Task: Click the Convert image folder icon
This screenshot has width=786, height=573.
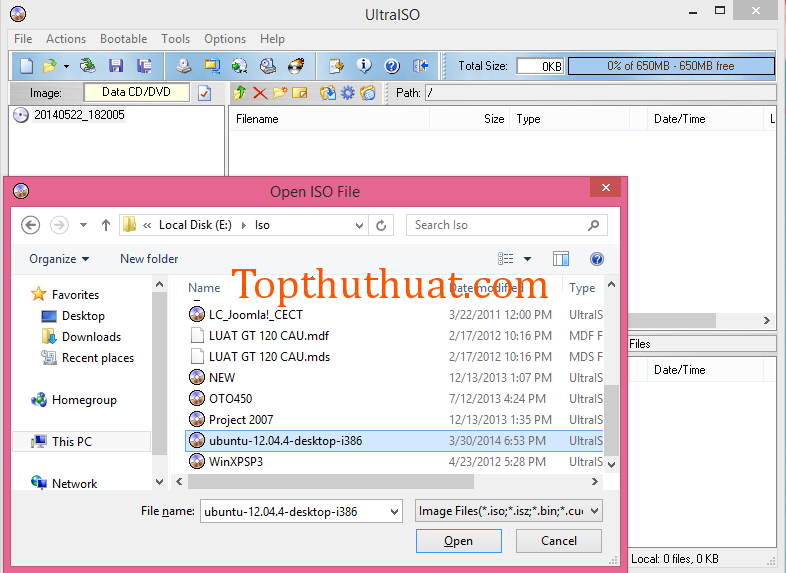Action: pos(212,66)
